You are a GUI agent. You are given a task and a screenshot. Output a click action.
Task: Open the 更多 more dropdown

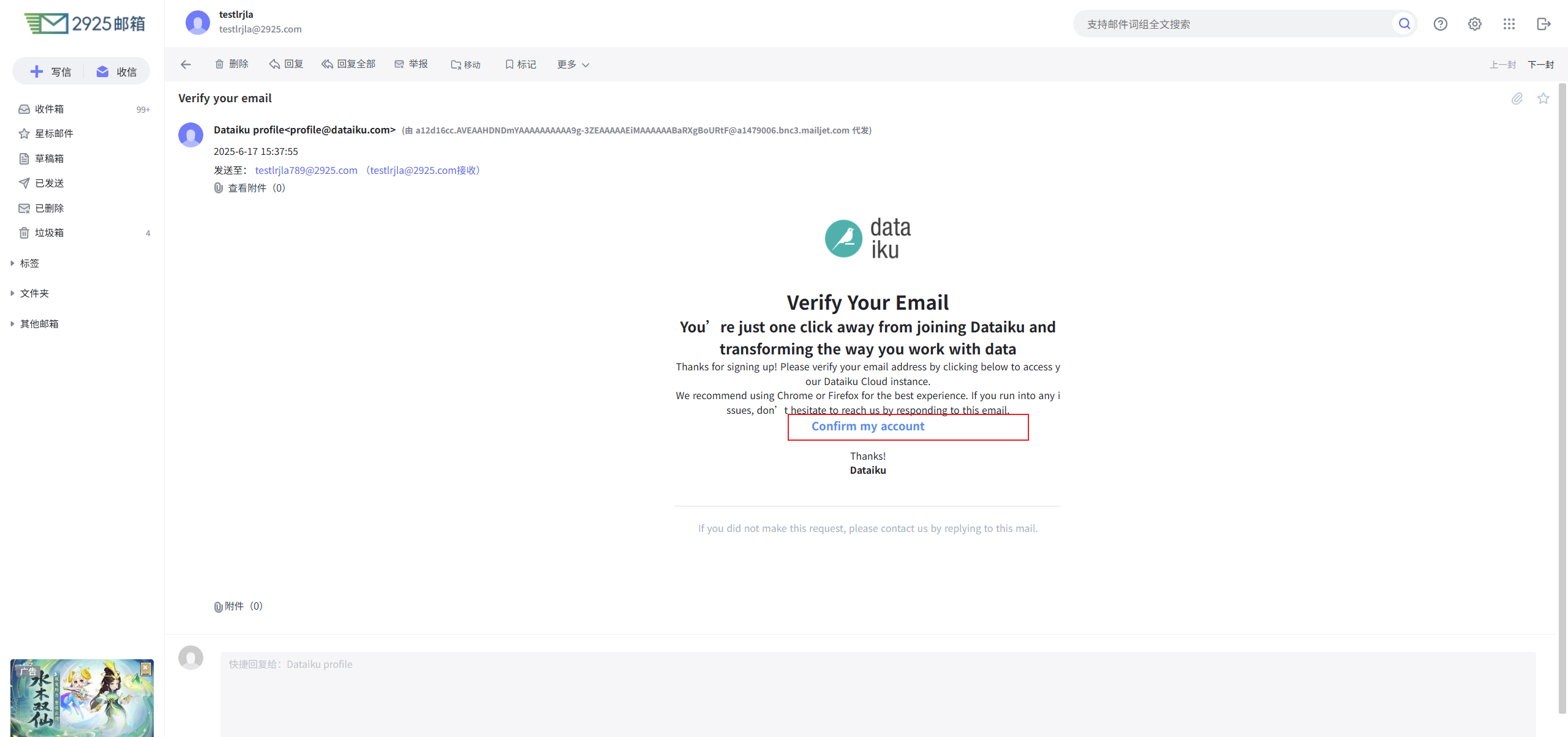click(573, 64)
